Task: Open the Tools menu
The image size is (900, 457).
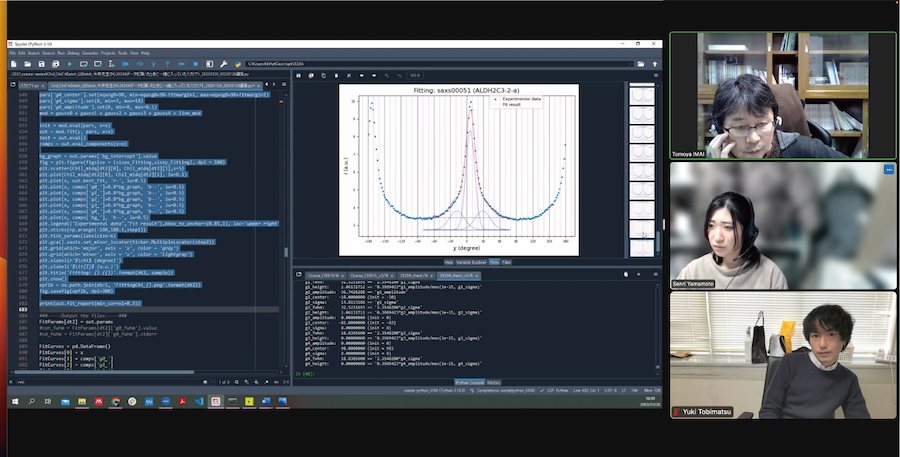Action: coord(123,53)
